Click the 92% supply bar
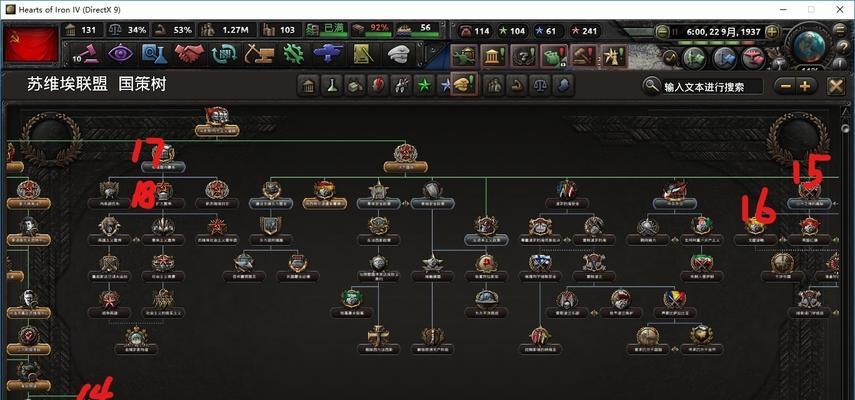Image resolution: width=855 pixels, height=400 pixels. [372, 31]
